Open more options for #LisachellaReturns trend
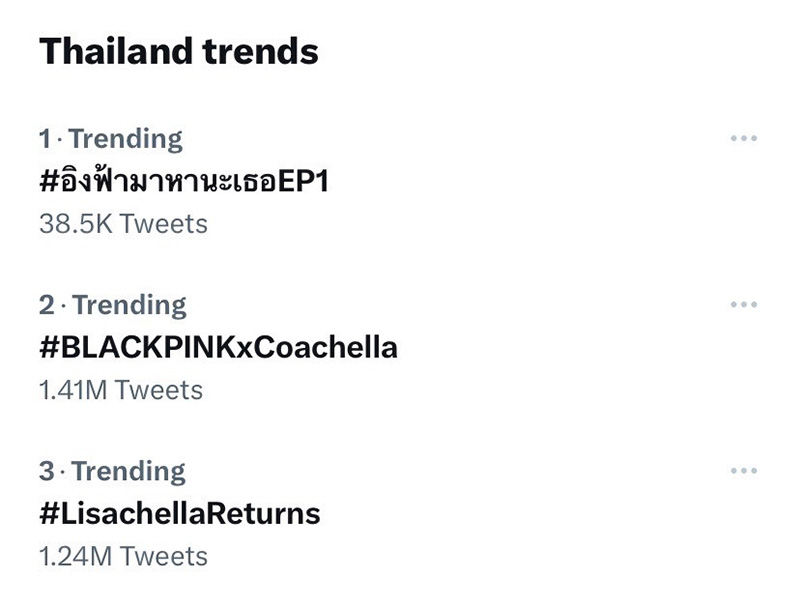The height and width of the screenshot is (607, 800). point(743,471)
